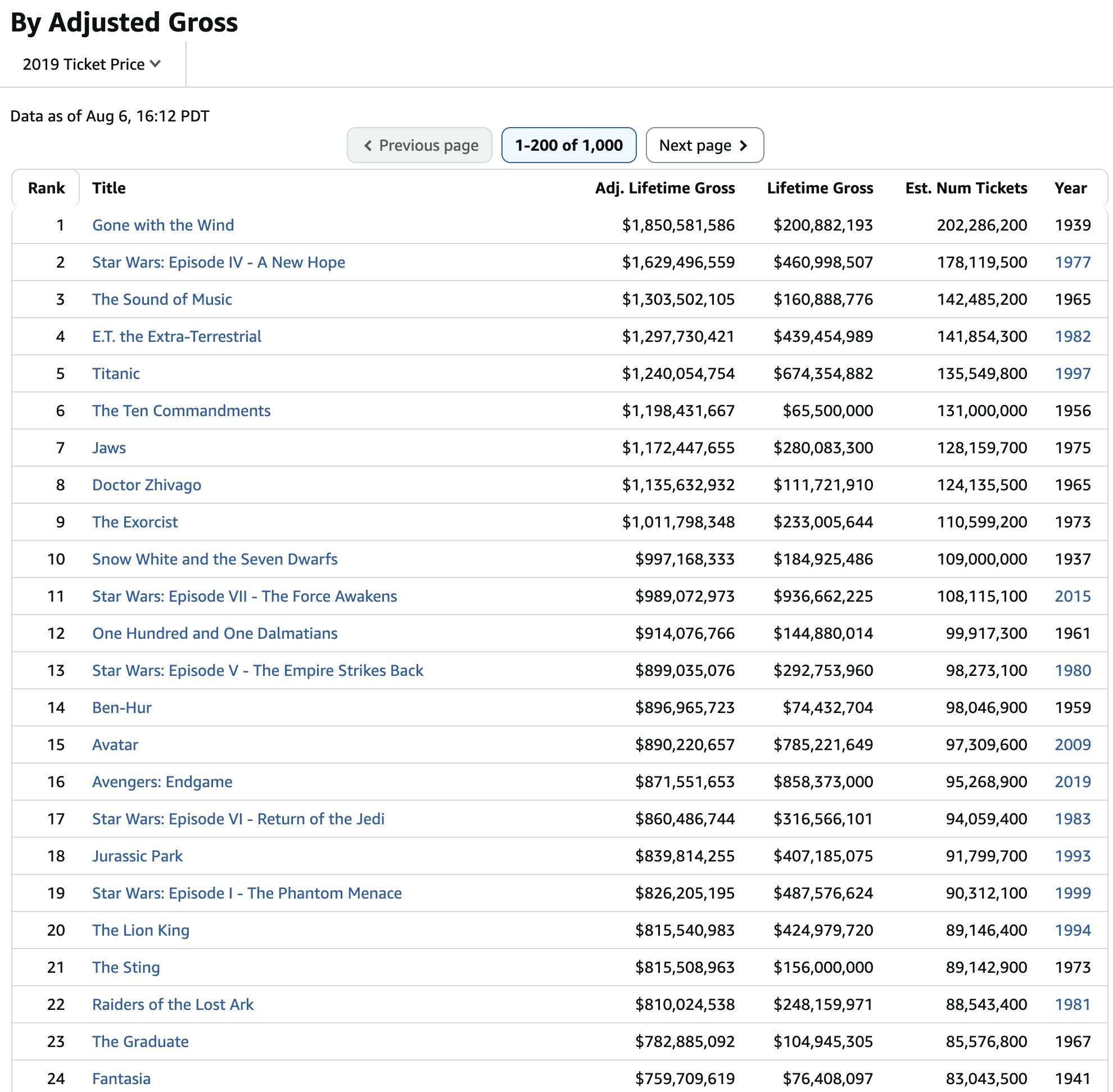Open The Ten Commandments link

tap(181, 410)
